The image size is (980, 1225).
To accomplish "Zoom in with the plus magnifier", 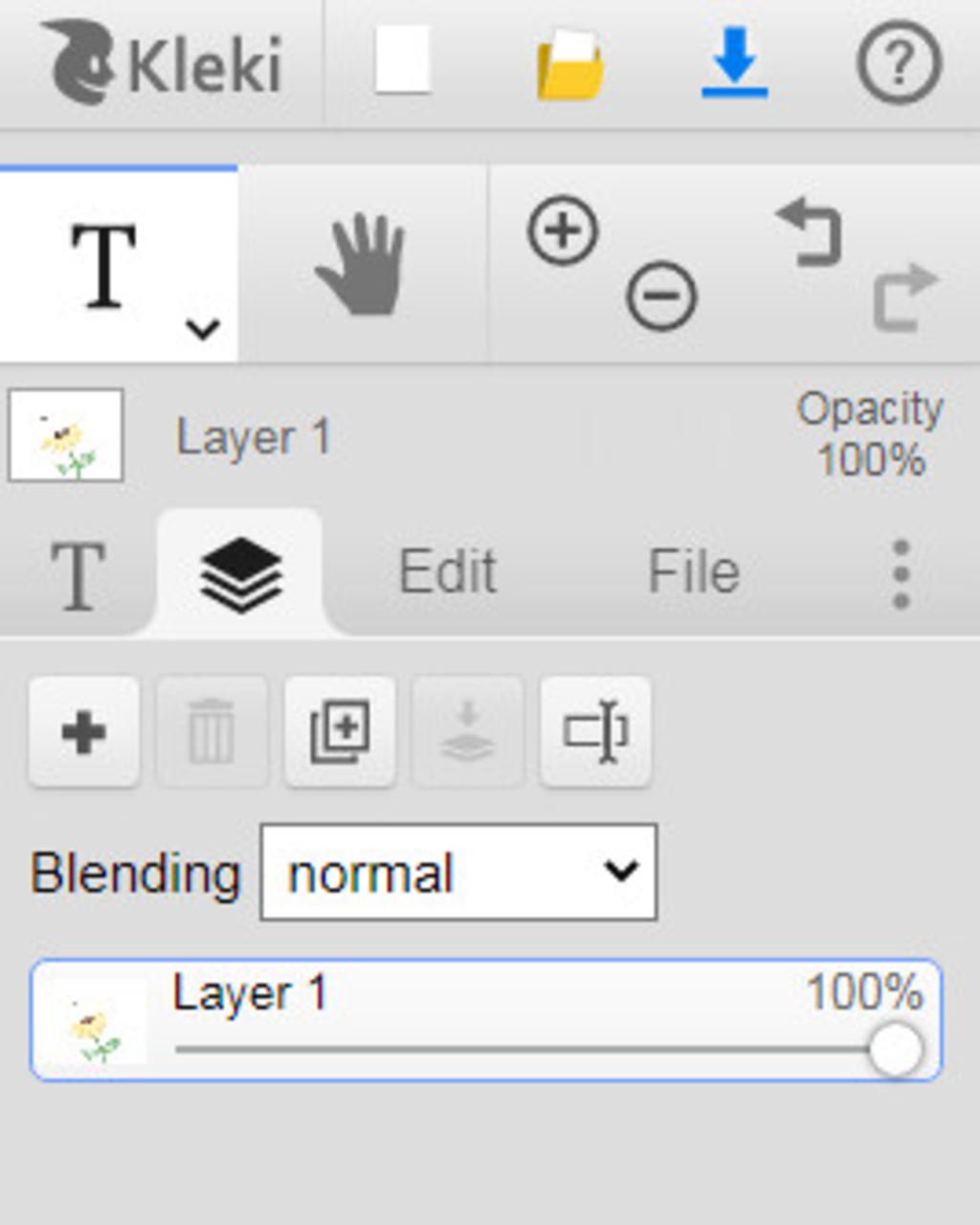I will (x=563, y=231).
